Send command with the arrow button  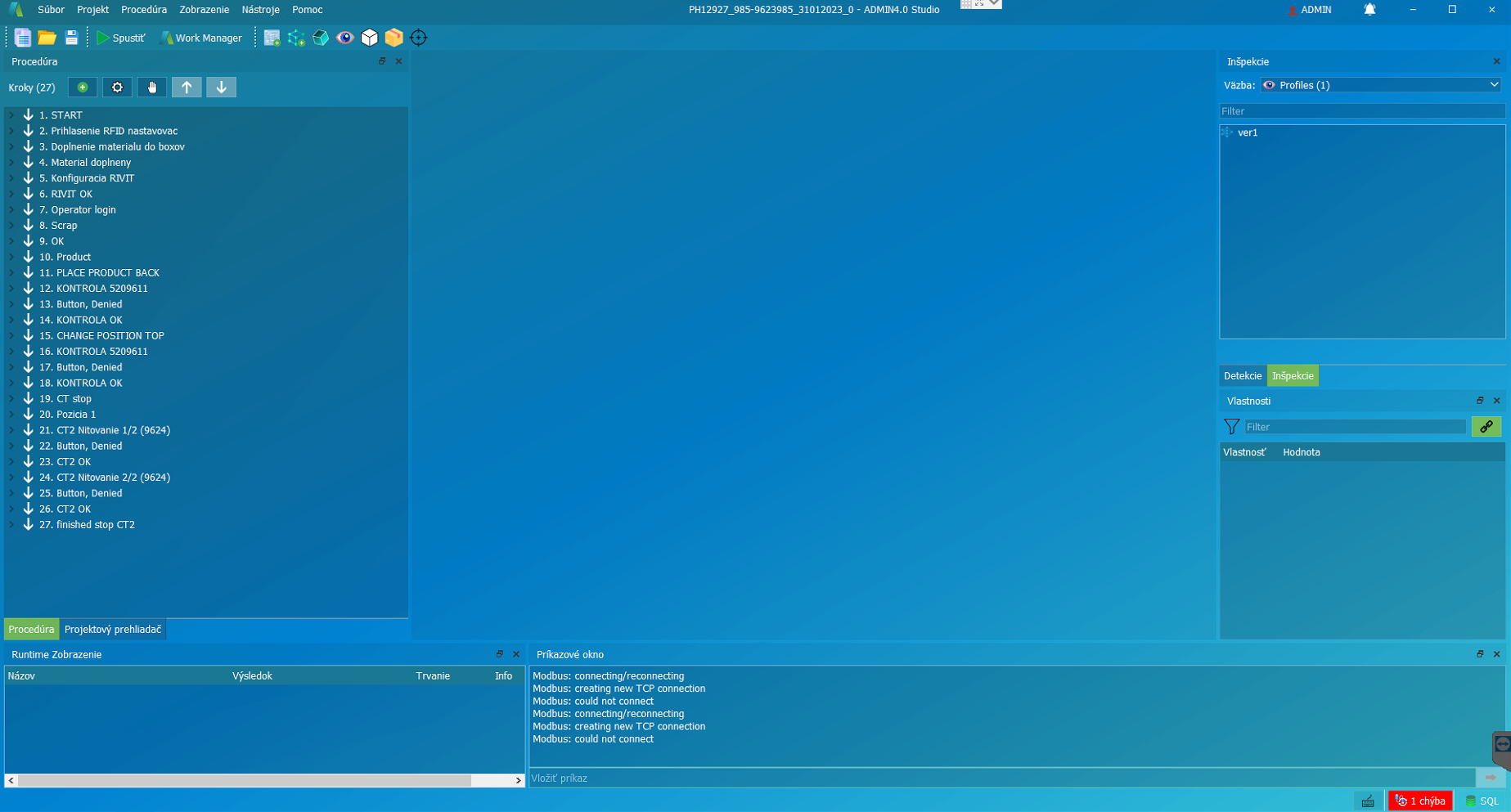1491,778
